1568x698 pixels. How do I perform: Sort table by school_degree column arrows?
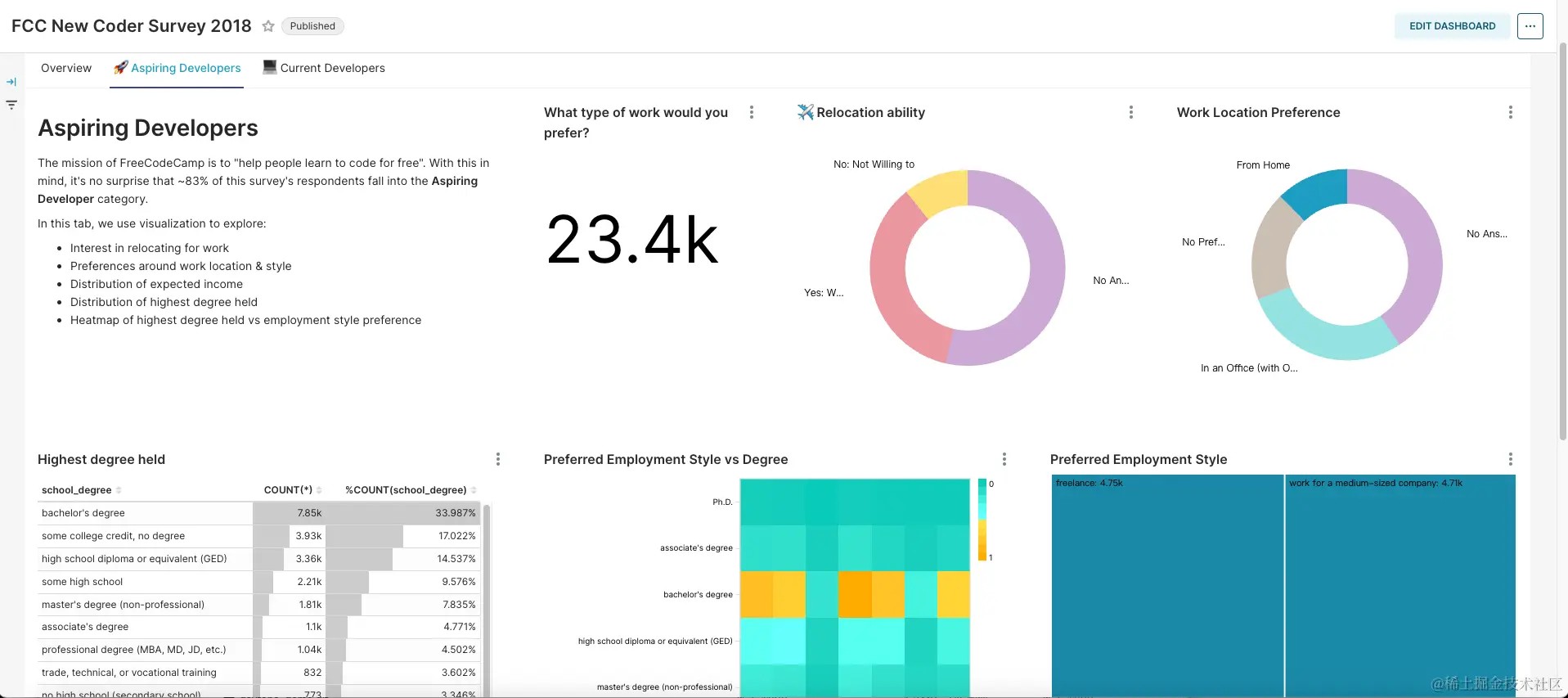tap(119, 490)
